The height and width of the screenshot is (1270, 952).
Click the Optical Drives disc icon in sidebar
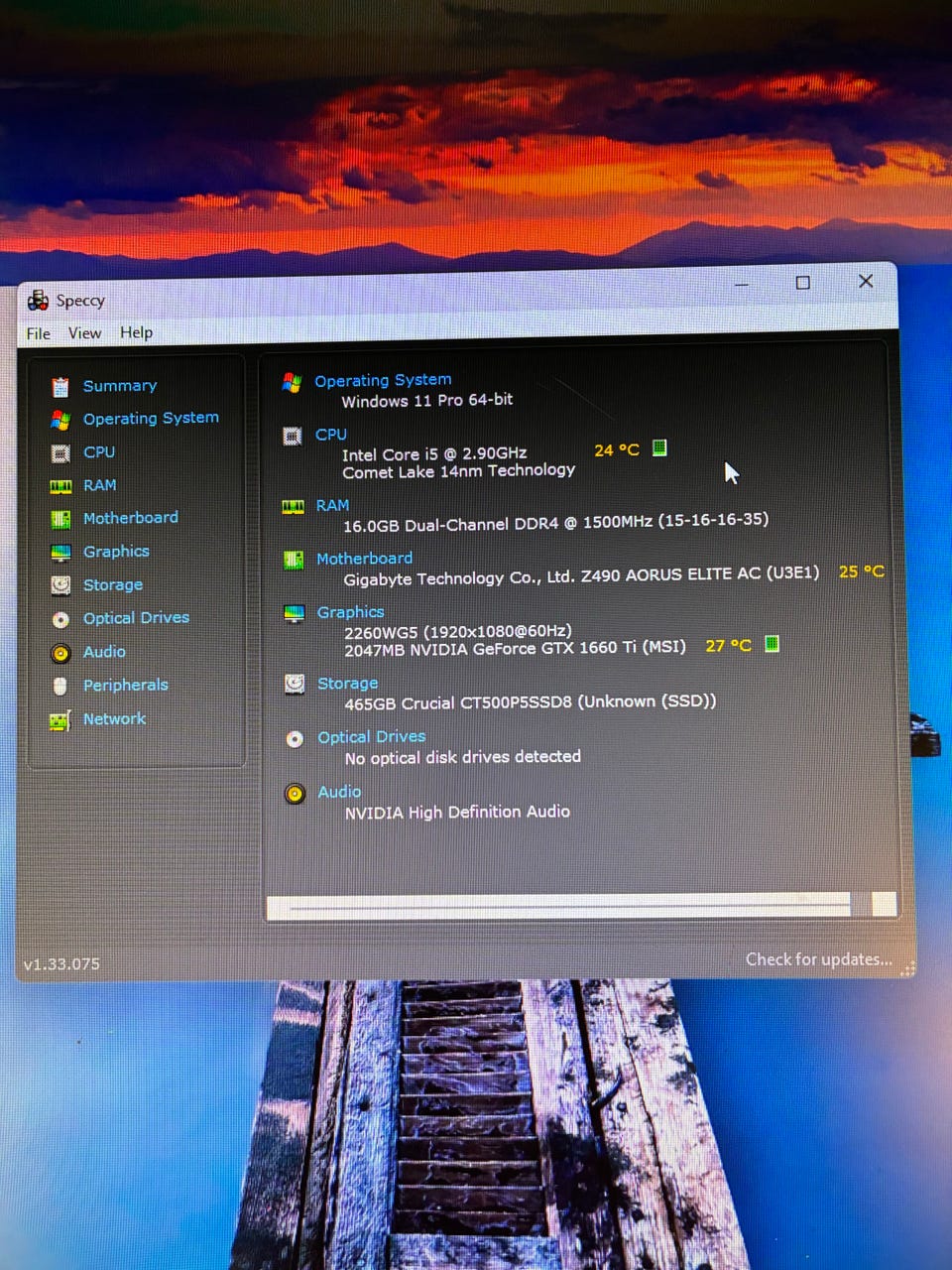coord(60,619)
